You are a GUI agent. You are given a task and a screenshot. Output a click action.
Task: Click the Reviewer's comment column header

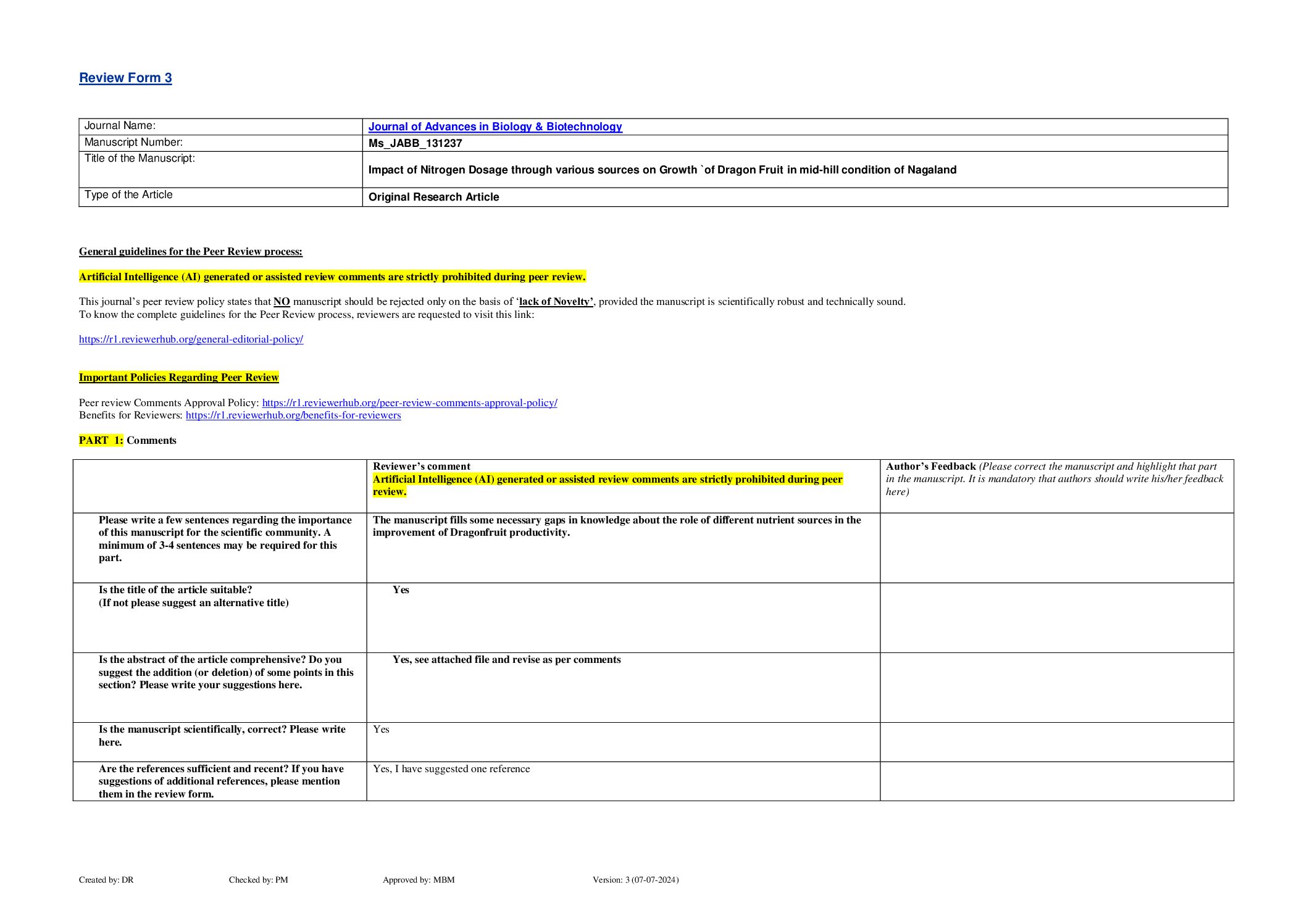click(421, 466)
